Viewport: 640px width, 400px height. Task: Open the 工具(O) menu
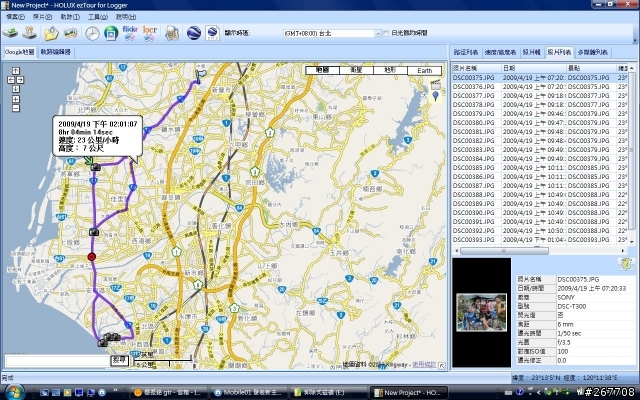tap(98, 17)
